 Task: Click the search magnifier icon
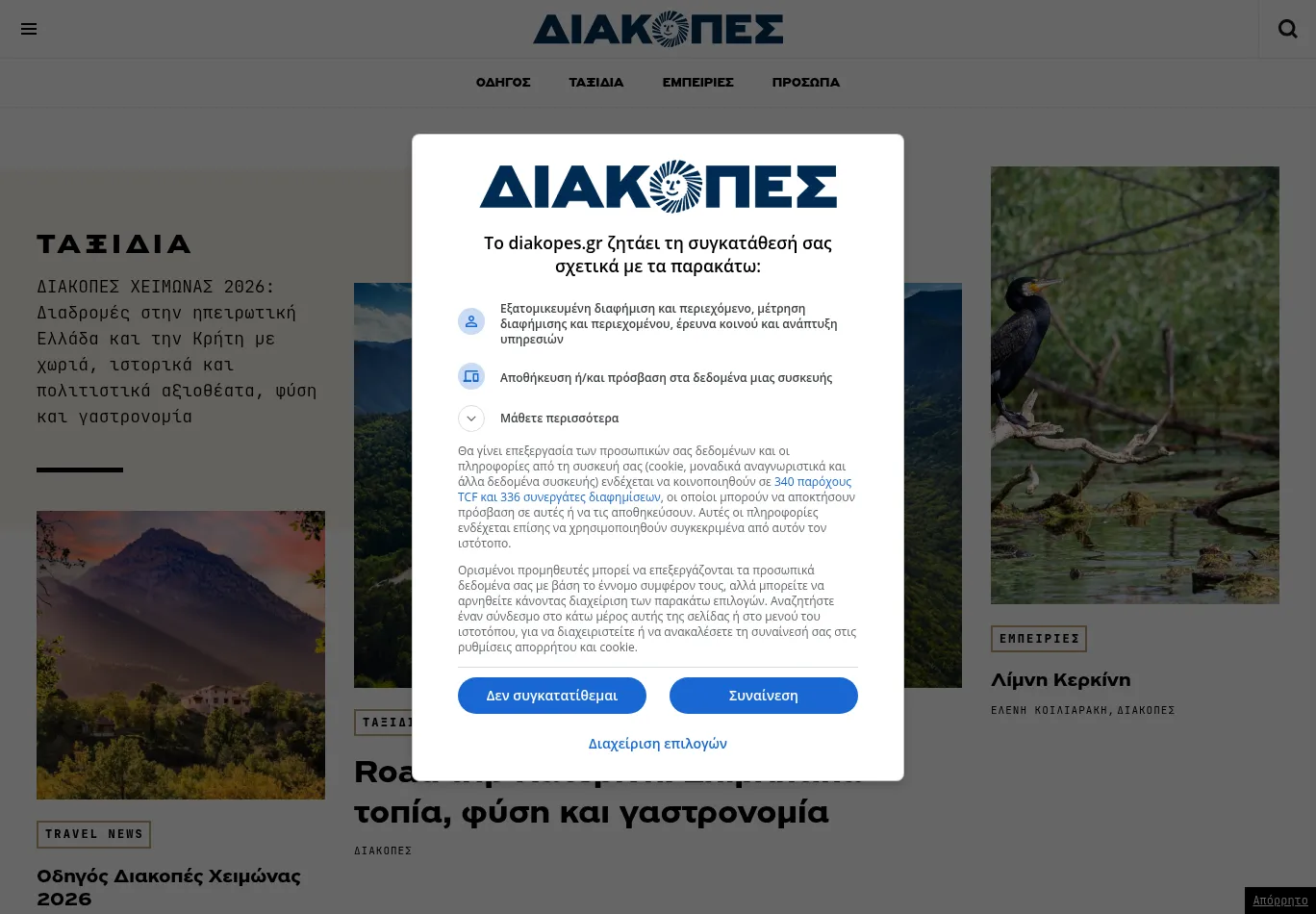click(1287, 29)
